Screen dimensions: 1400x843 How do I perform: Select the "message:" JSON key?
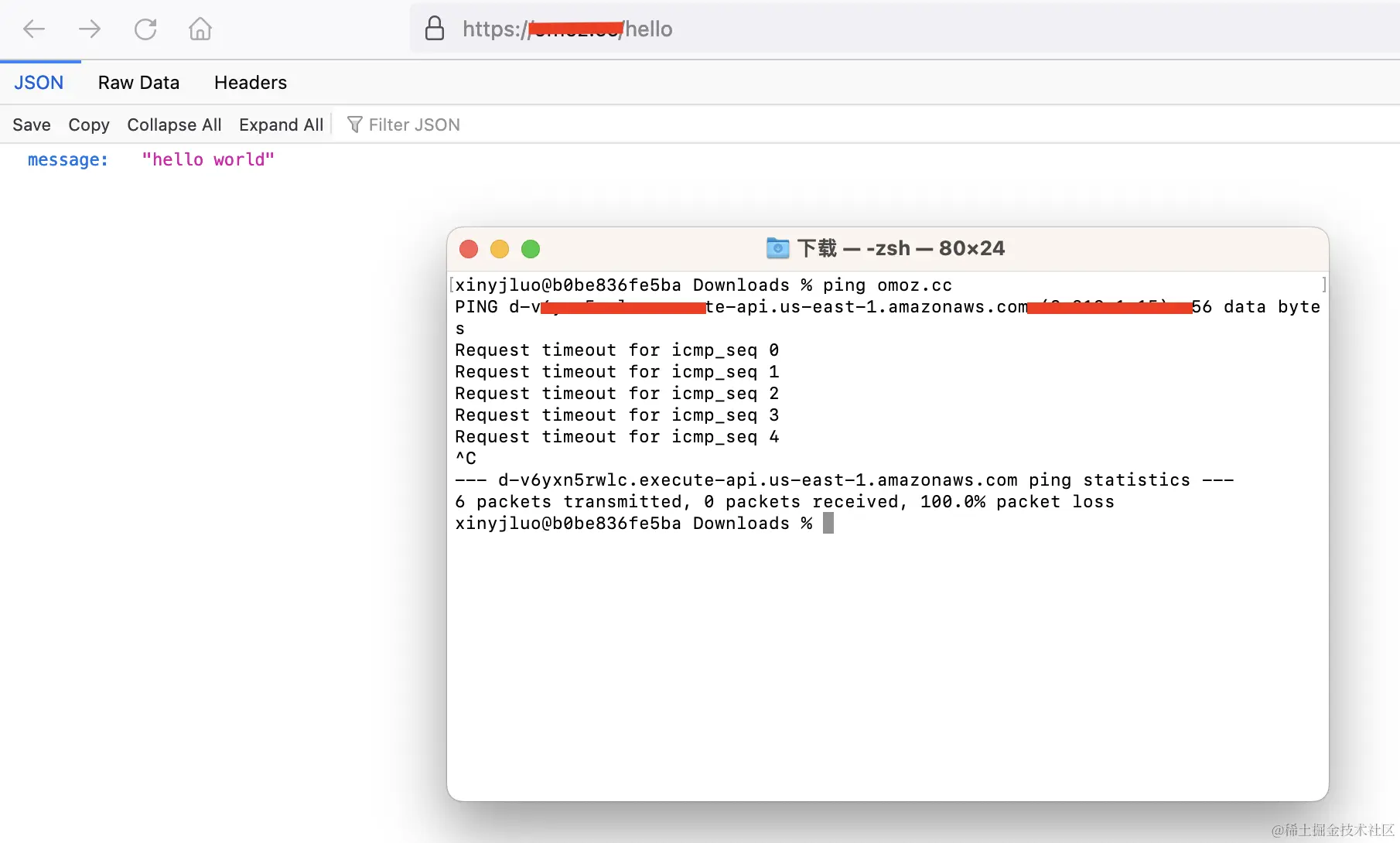tap(68, 159)
